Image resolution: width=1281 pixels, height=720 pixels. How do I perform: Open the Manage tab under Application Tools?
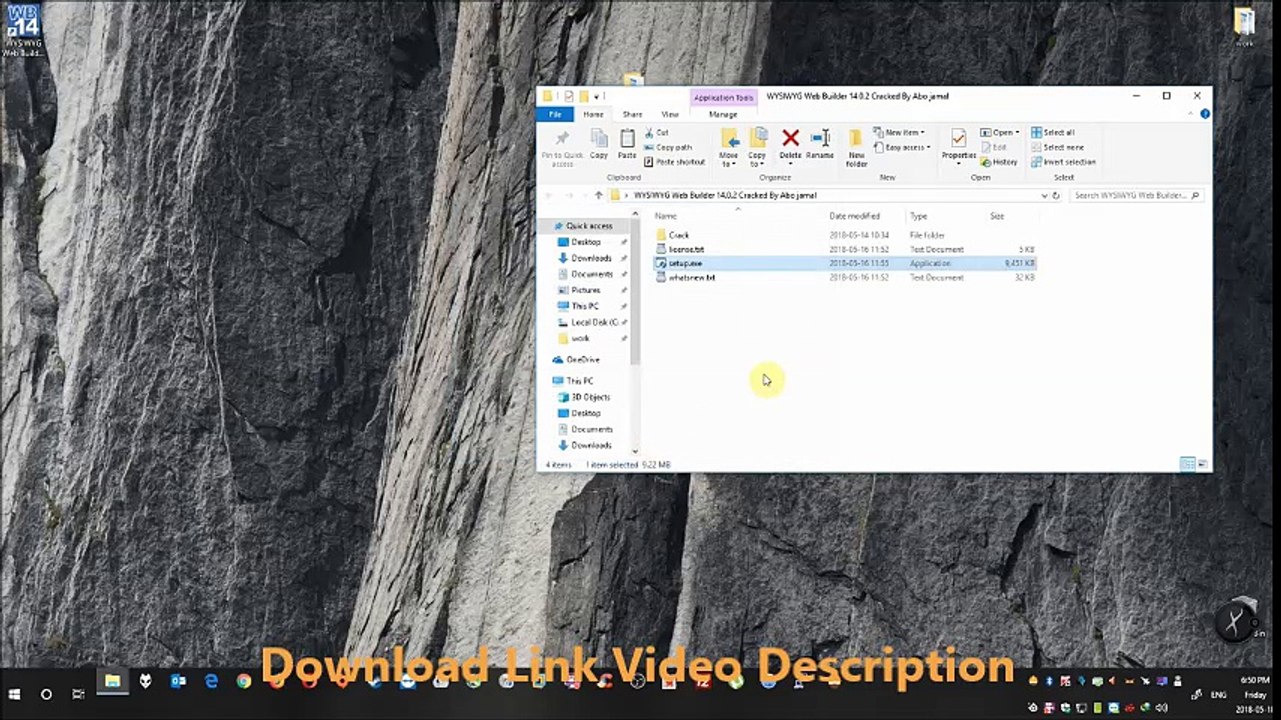point(722,114)
